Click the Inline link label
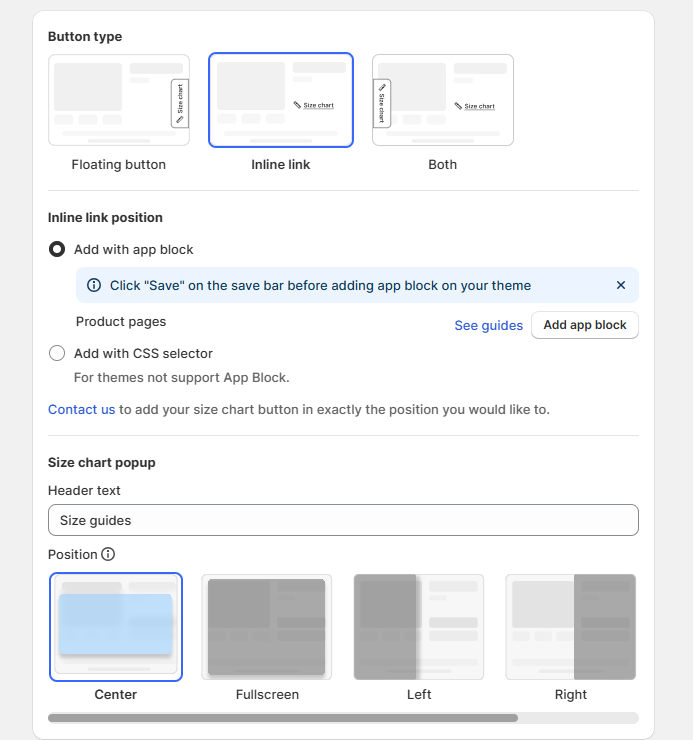This screenshot has height=740, width=693. (281, 164)
